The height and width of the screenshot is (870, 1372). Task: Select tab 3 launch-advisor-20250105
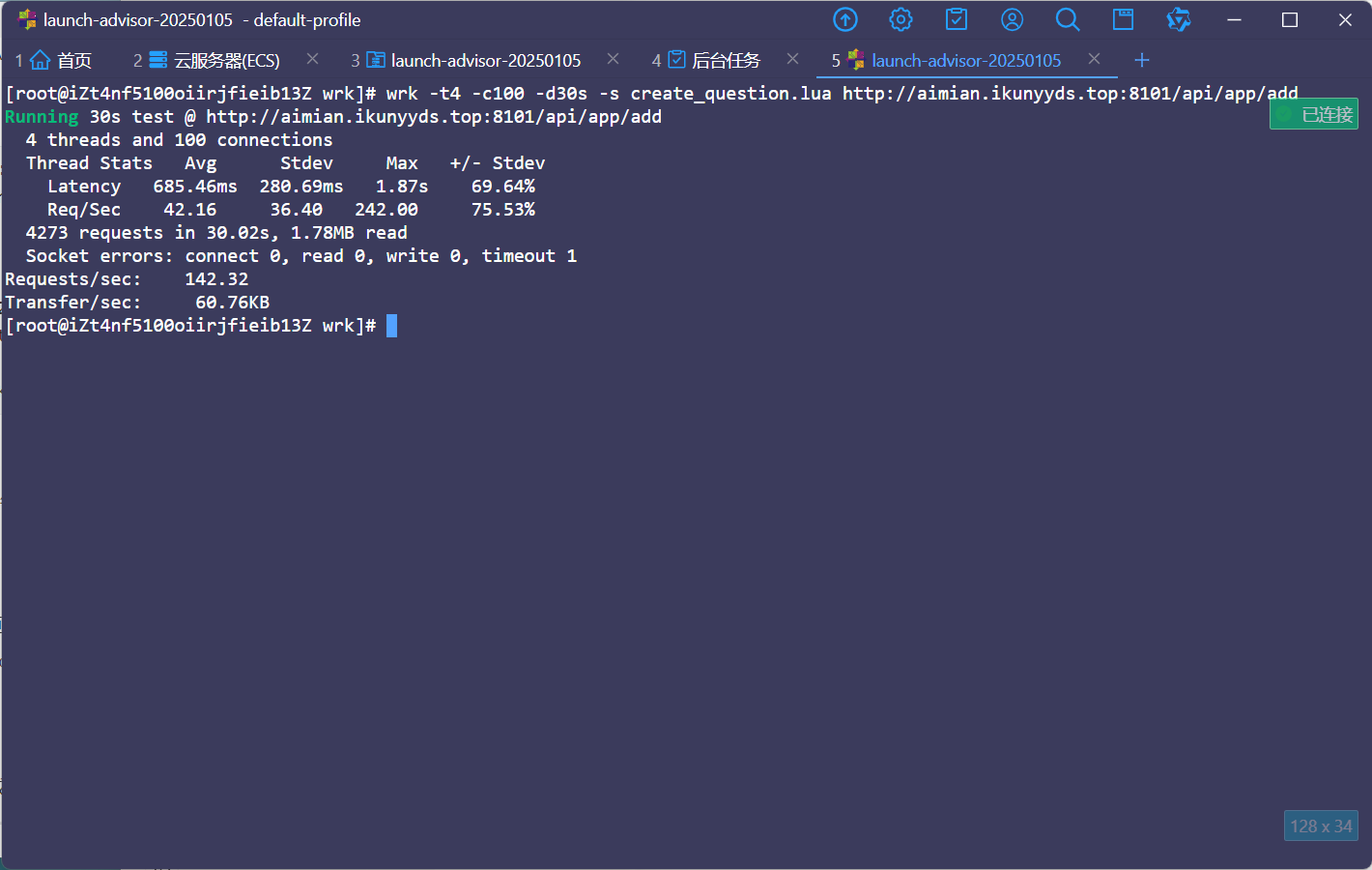[x=475, y=61]
